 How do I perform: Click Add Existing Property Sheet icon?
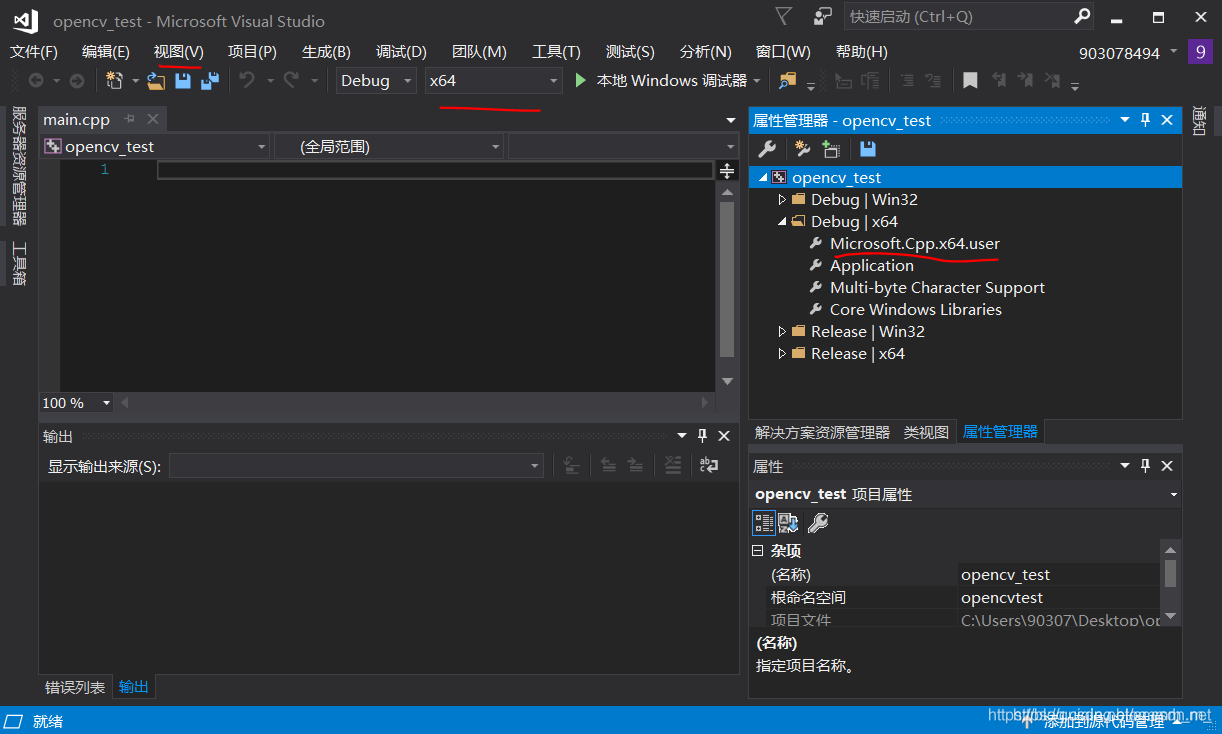(831, 149)
